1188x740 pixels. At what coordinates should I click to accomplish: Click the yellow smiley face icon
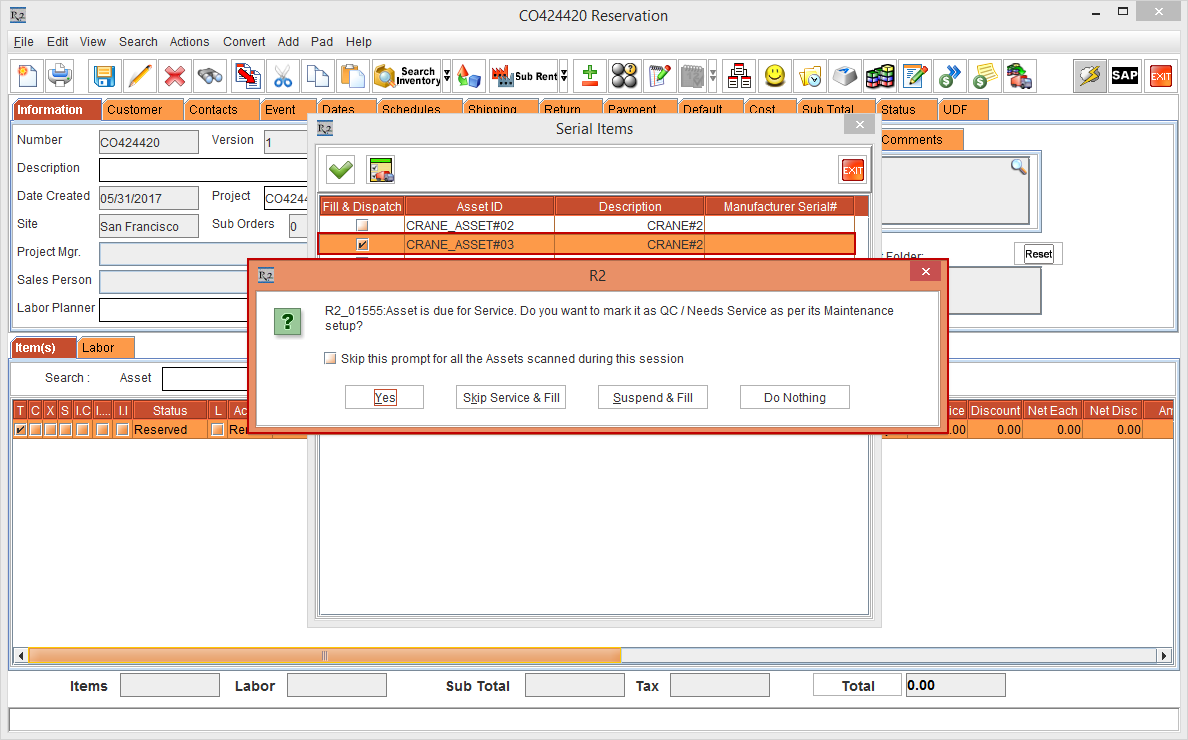[x=774, y=76]
